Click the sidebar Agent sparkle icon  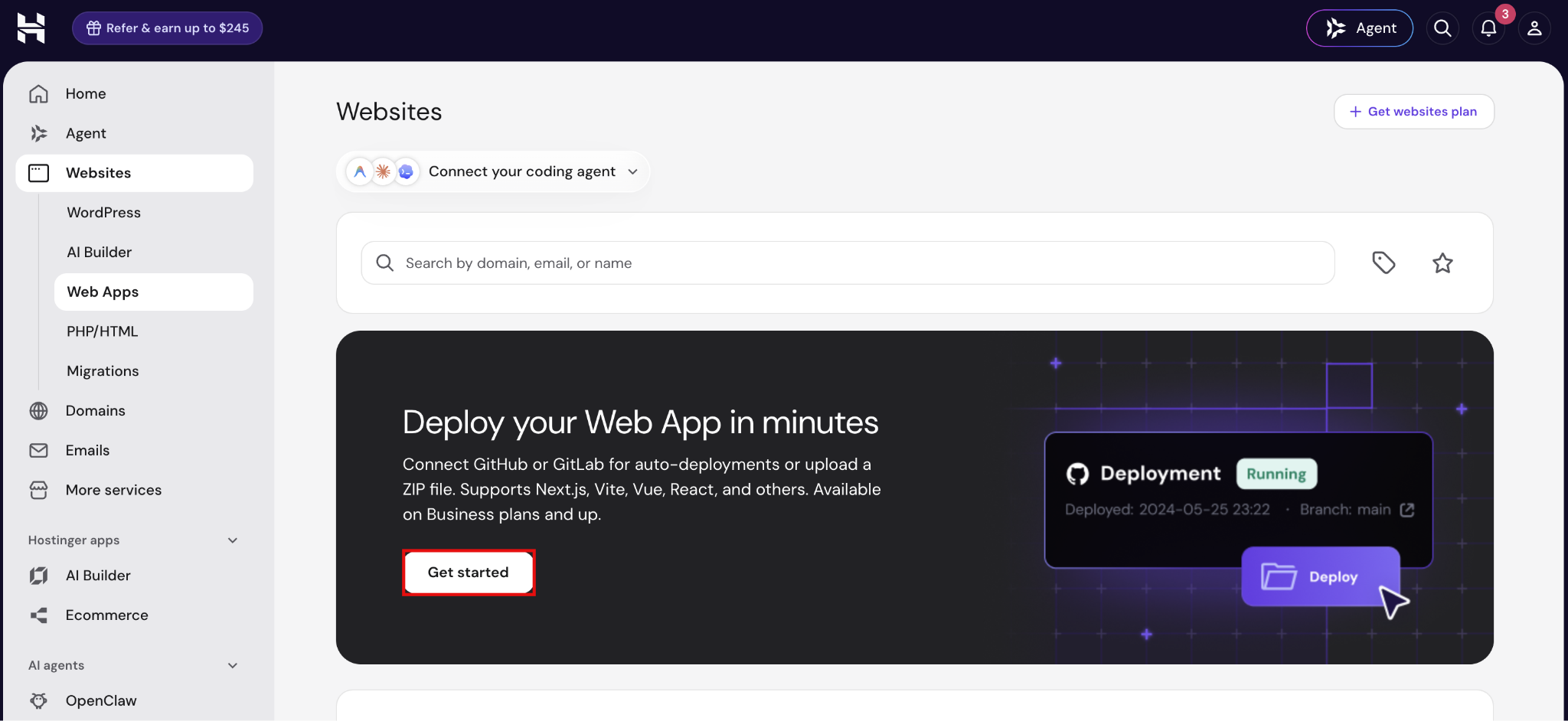[x=38, y=133]
